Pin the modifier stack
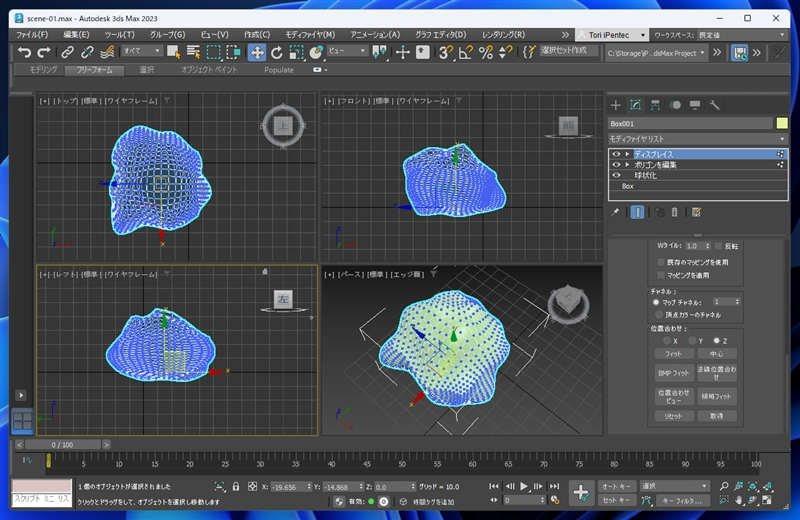 pos(615,212)
